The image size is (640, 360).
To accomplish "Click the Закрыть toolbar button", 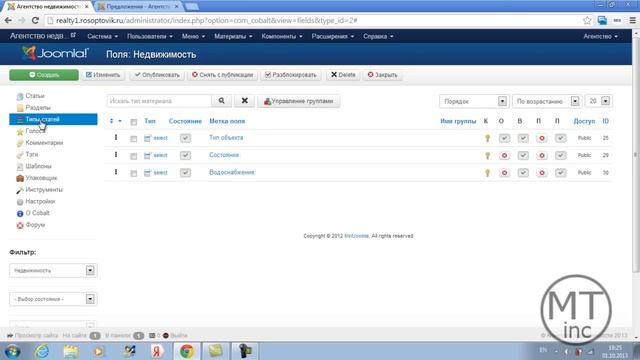I will (382, 75).
